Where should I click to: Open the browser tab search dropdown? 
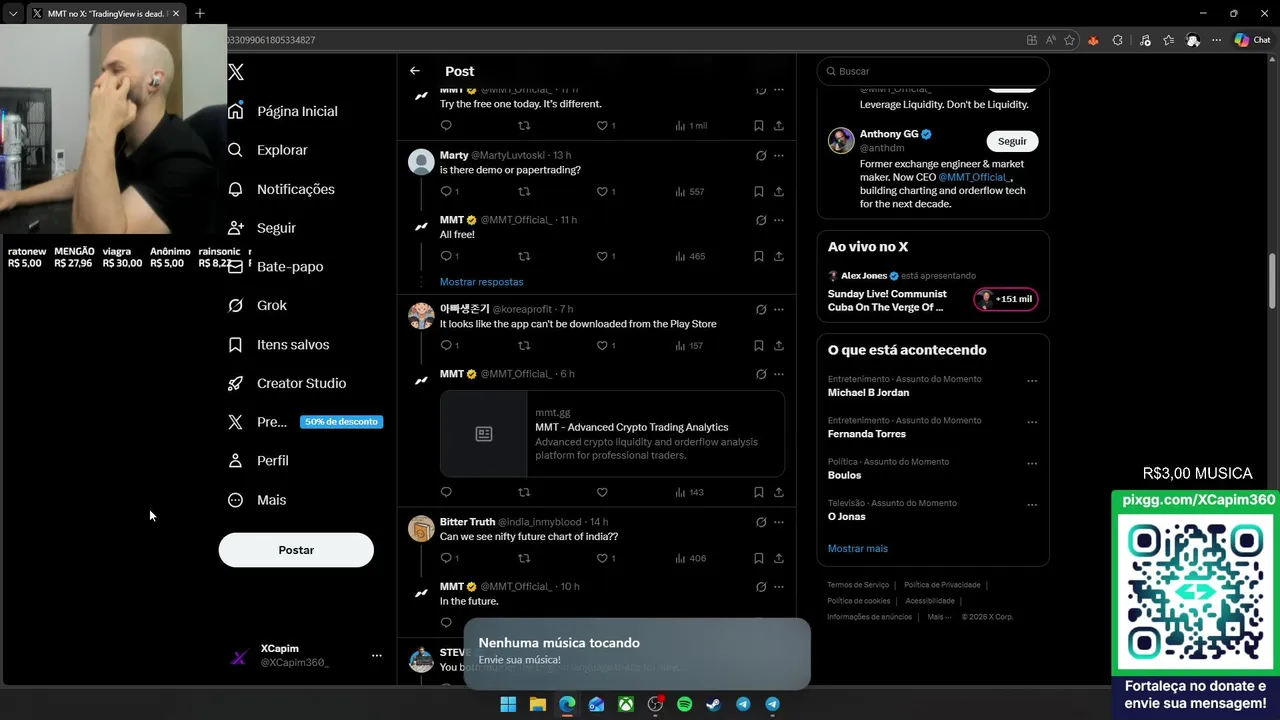(13, 13)
